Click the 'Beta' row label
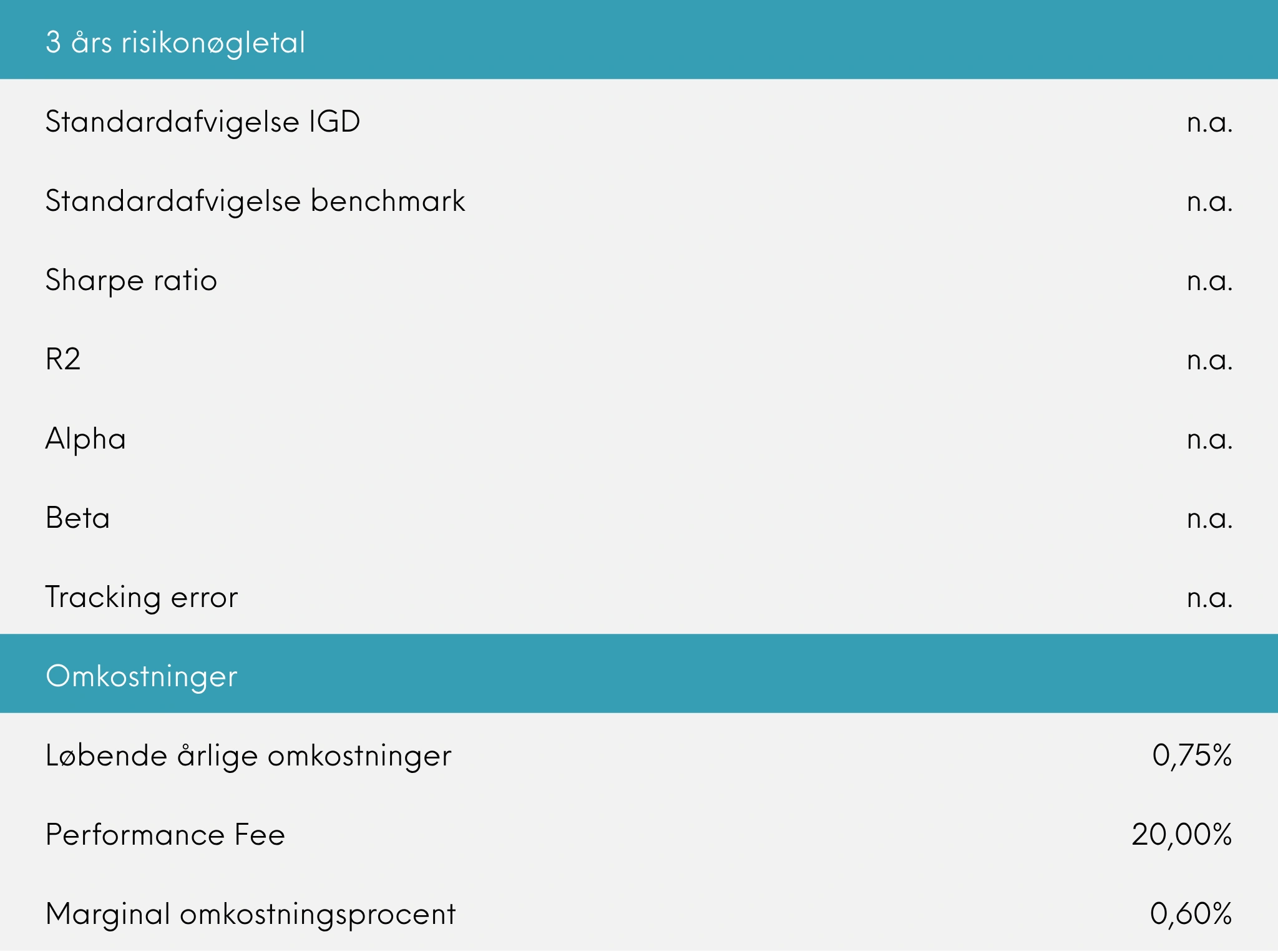Image resolution: width=1278 pixels, height=952 pixels. point(78,518)
